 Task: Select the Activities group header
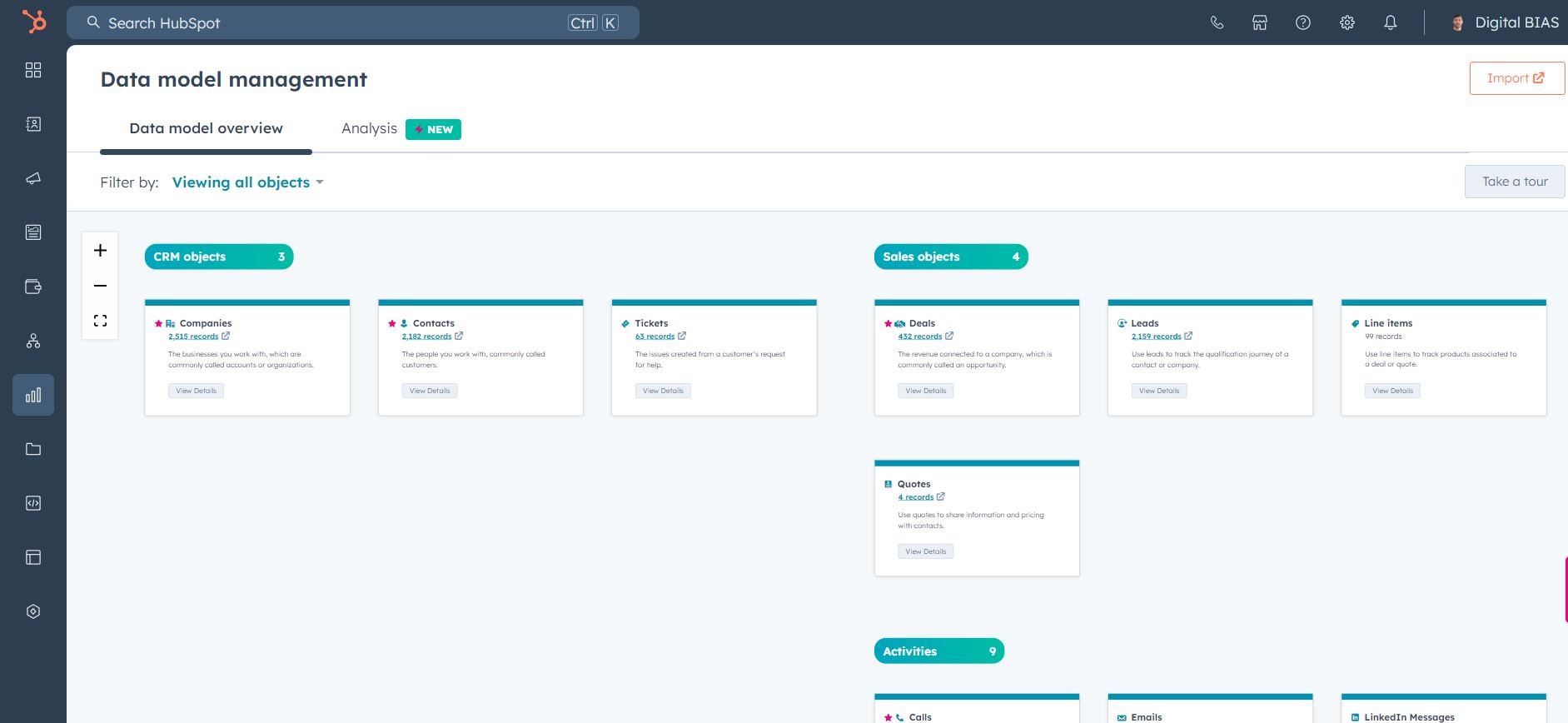939,651
